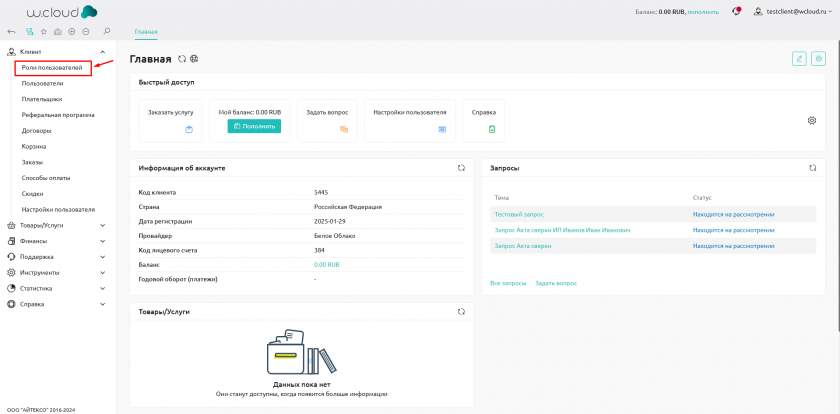The height and width of the screenshot is (414, 840).
Task: Click expand-all plus icon in sidebar toolbar
Action: [x=72, y=32]
